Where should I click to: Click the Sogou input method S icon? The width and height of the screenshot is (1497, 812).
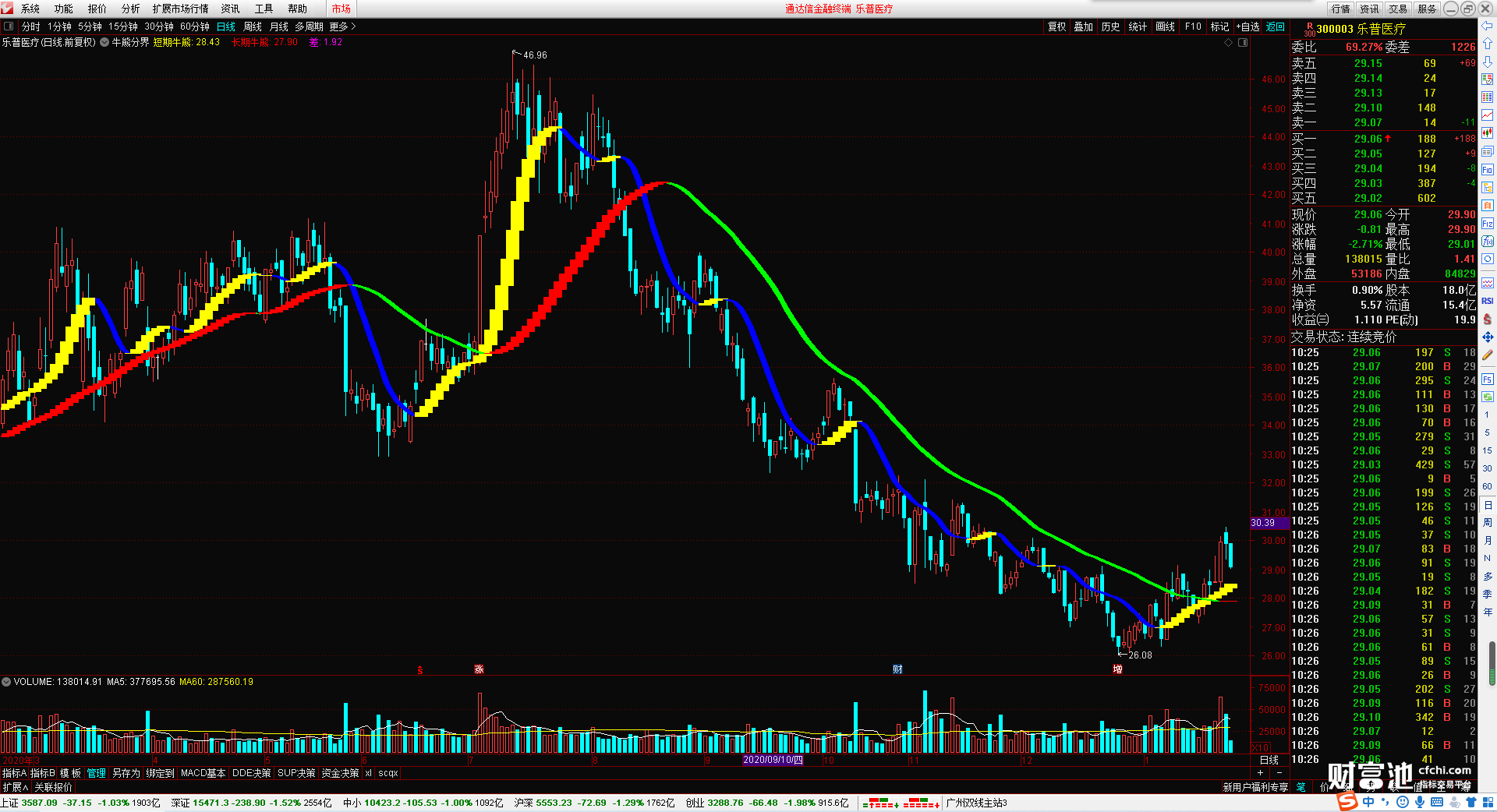pyautogui.click(x=1347, y=801)
